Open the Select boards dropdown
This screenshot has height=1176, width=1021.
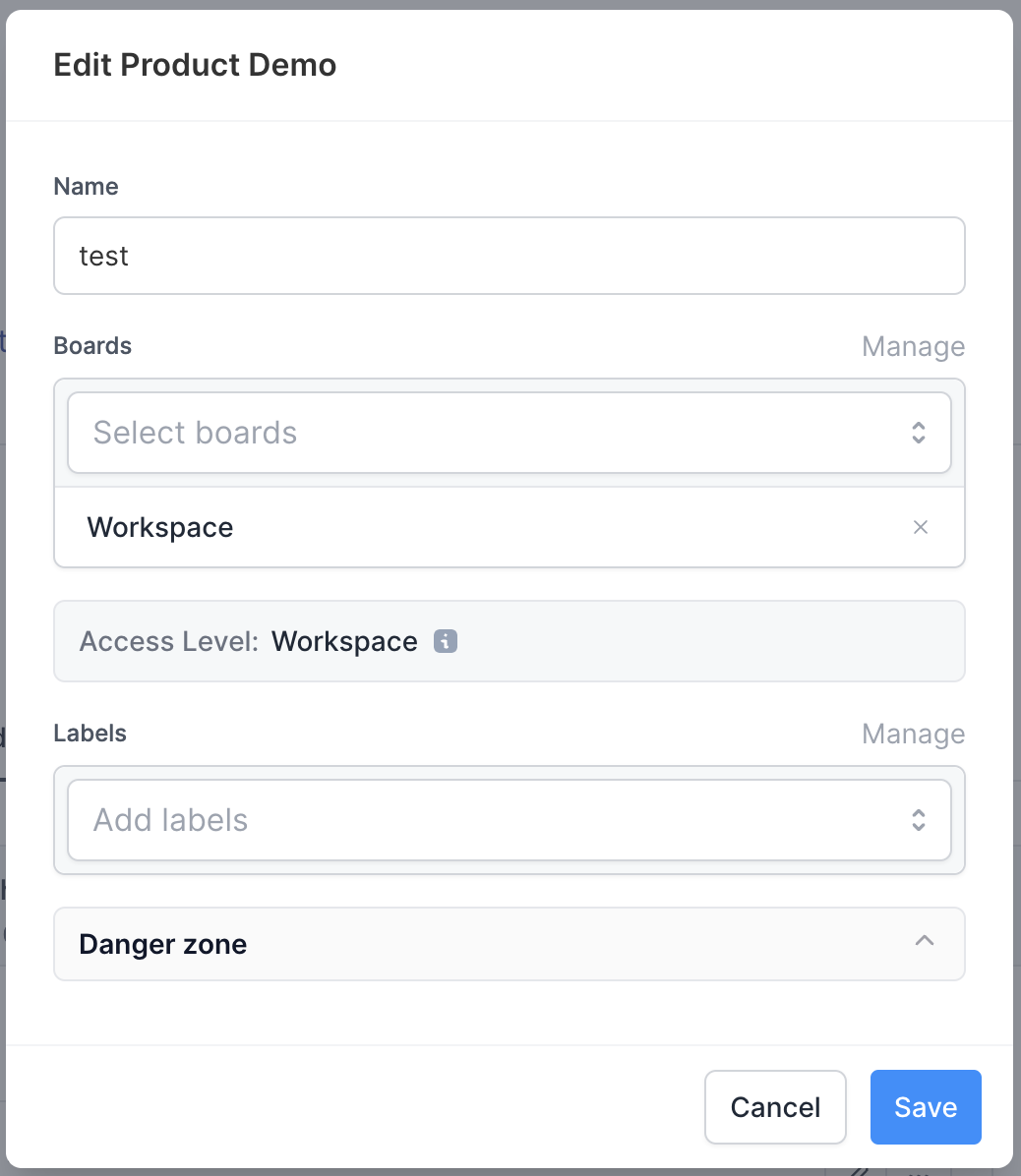pyautogui.click(x=510, y=433)
